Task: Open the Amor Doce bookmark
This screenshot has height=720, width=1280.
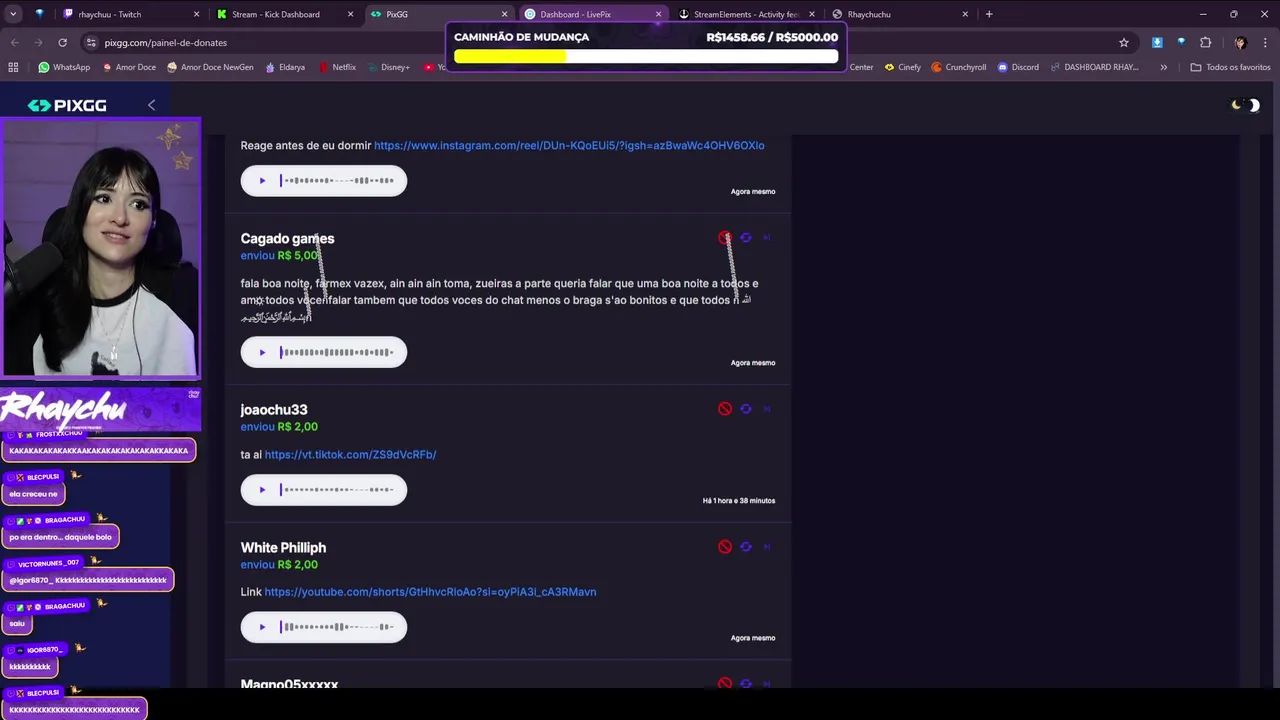Action: (x=131, y=67)
